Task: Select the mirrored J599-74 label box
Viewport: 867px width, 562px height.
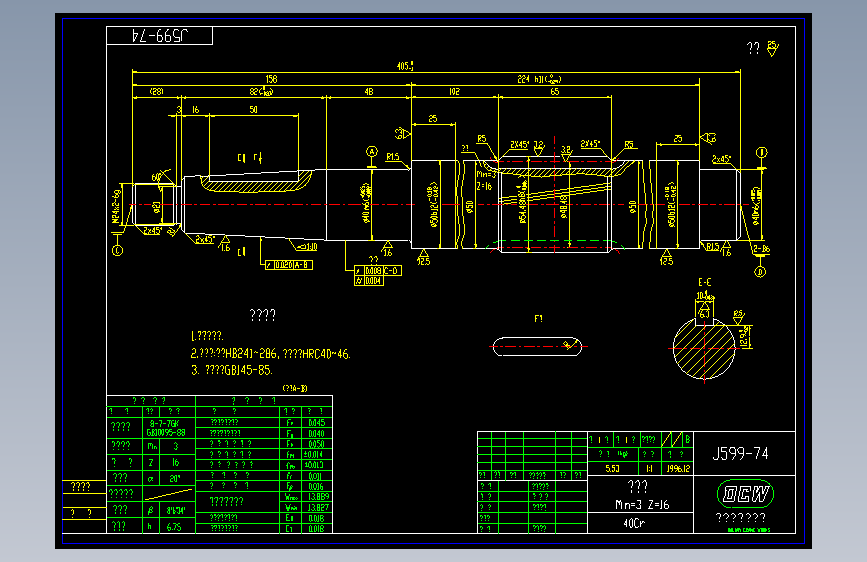Action: pos(159,35)
